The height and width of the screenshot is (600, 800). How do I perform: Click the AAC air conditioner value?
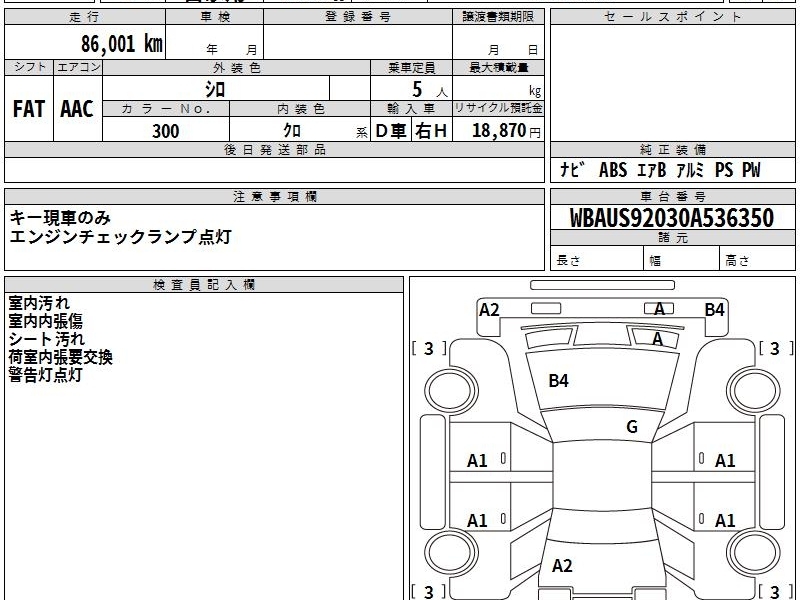click(x=77, y=109)
